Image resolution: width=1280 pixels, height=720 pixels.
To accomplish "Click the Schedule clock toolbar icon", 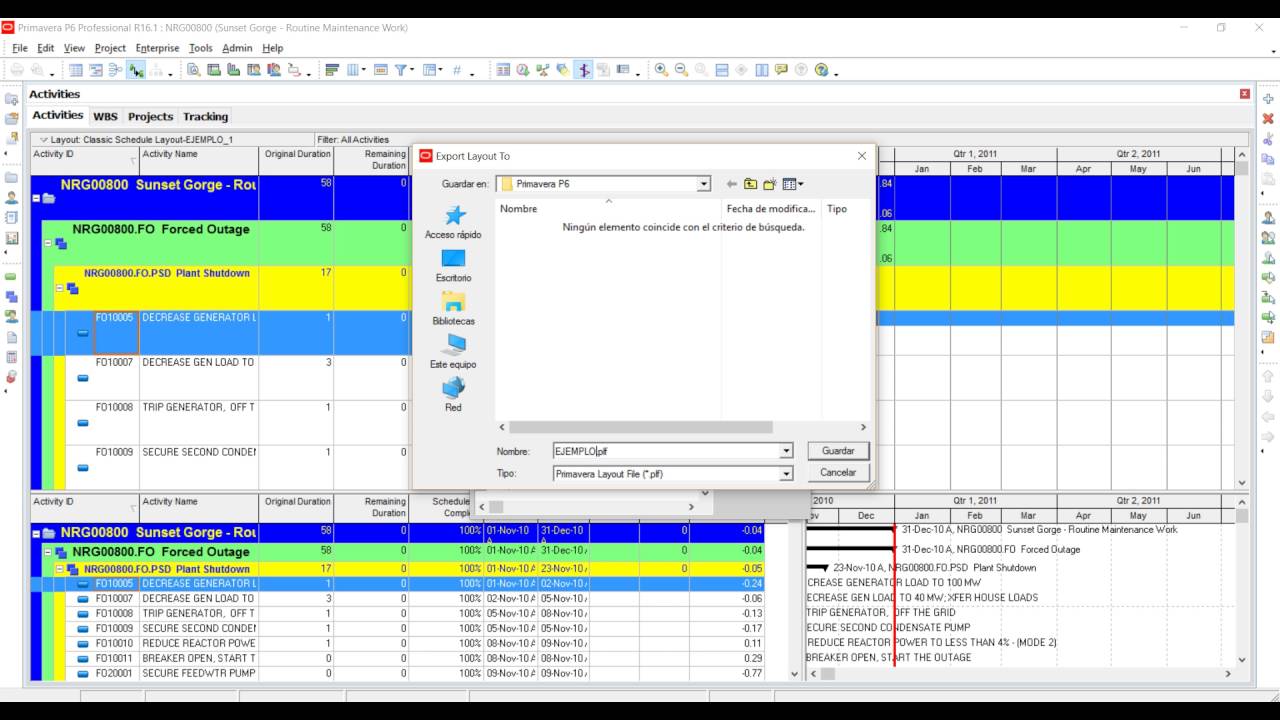I will pyautogui.click(x=523, y=70).
